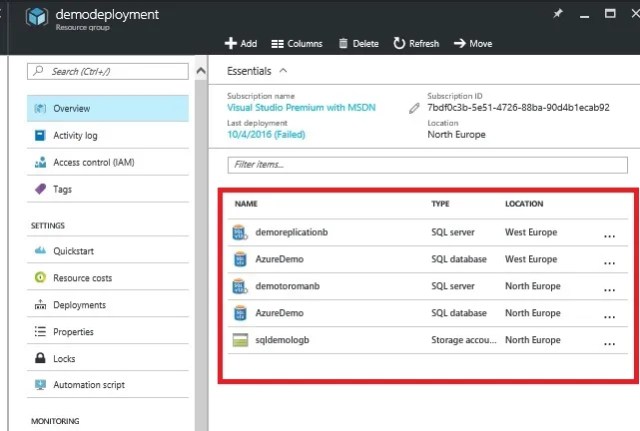Open Properties label in the menu
Image resolution: width=640 pixels, height=431 pixels.
(73, 332)
